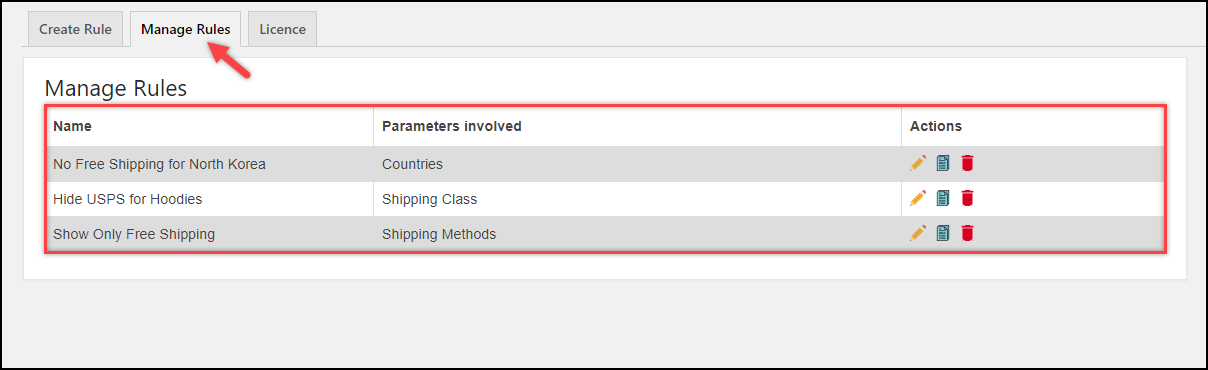
Task: Open the Licence tab
Action: [282, 29]
